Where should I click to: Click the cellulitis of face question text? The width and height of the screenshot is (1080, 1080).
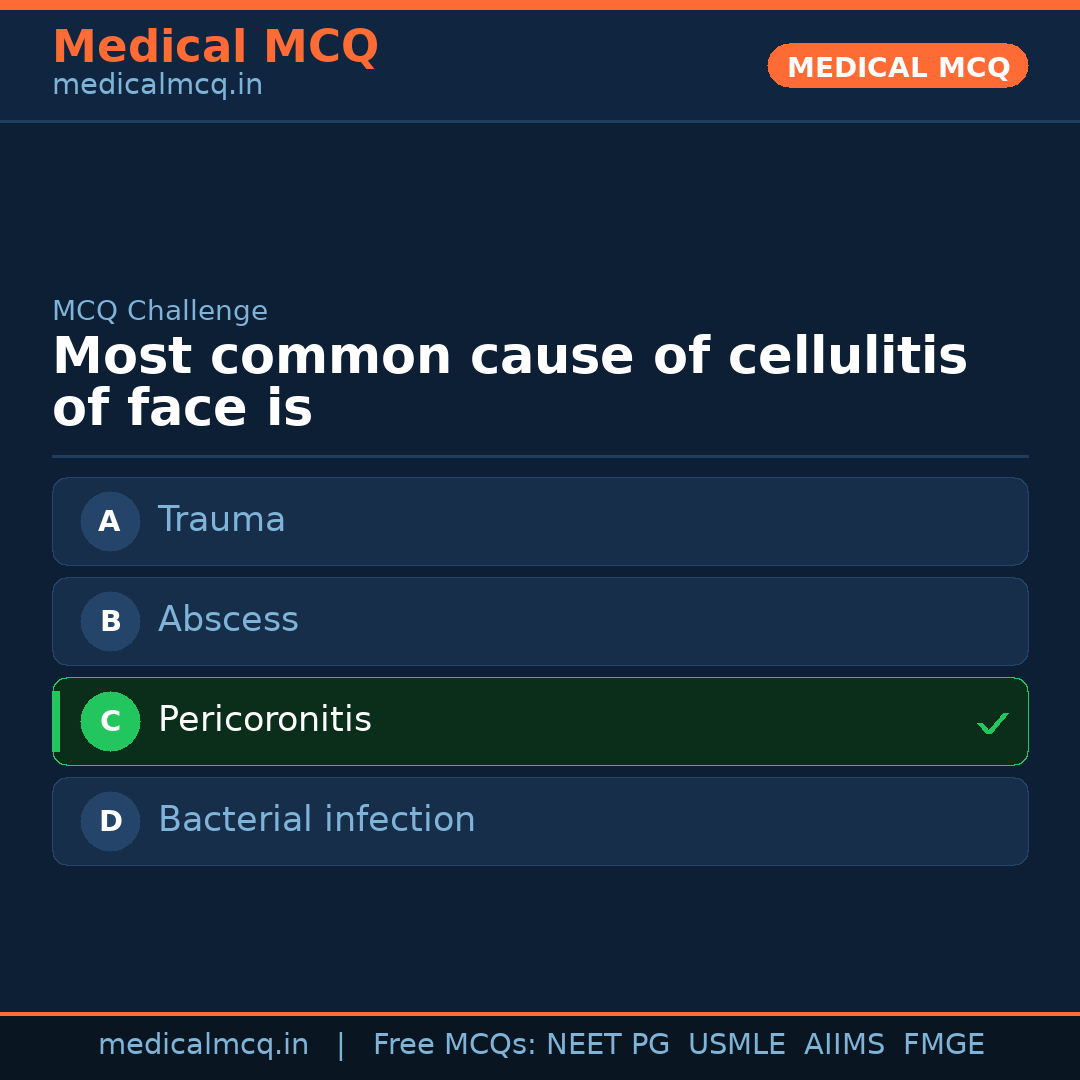pyautogui.click(x=509, y=382)
